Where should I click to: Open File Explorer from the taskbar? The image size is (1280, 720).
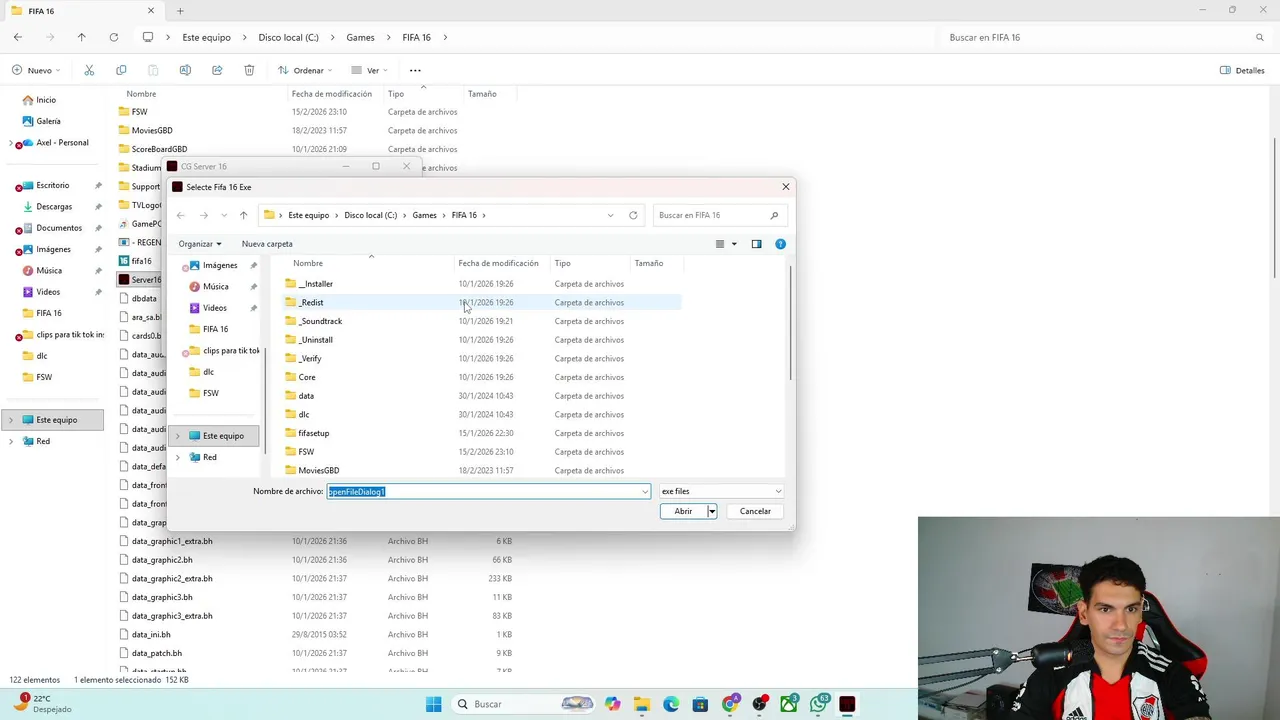[641, 704]
